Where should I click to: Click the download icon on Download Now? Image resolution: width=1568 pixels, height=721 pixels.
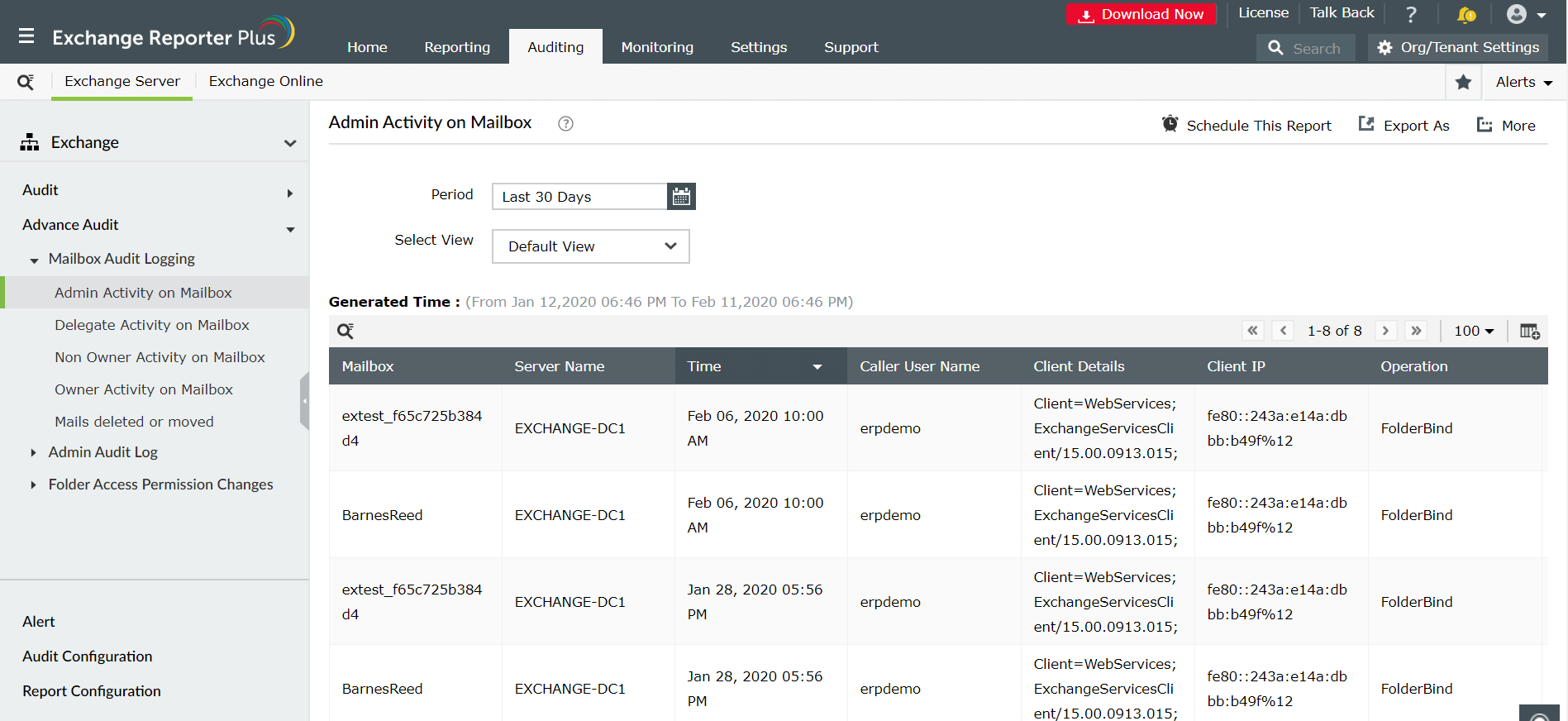(1086, 15)
